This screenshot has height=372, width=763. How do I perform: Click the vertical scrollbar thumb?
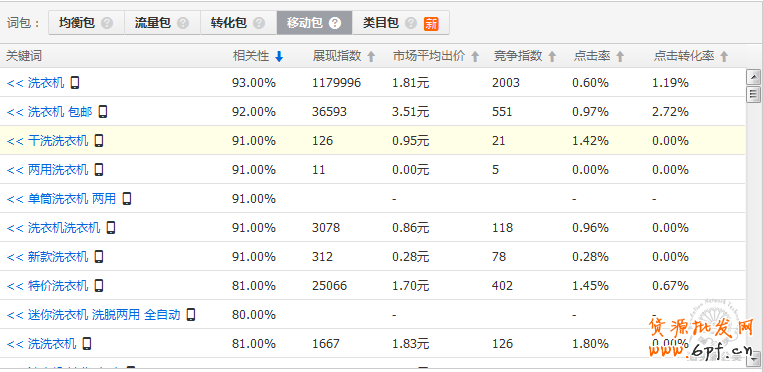(x=754, y=93)
